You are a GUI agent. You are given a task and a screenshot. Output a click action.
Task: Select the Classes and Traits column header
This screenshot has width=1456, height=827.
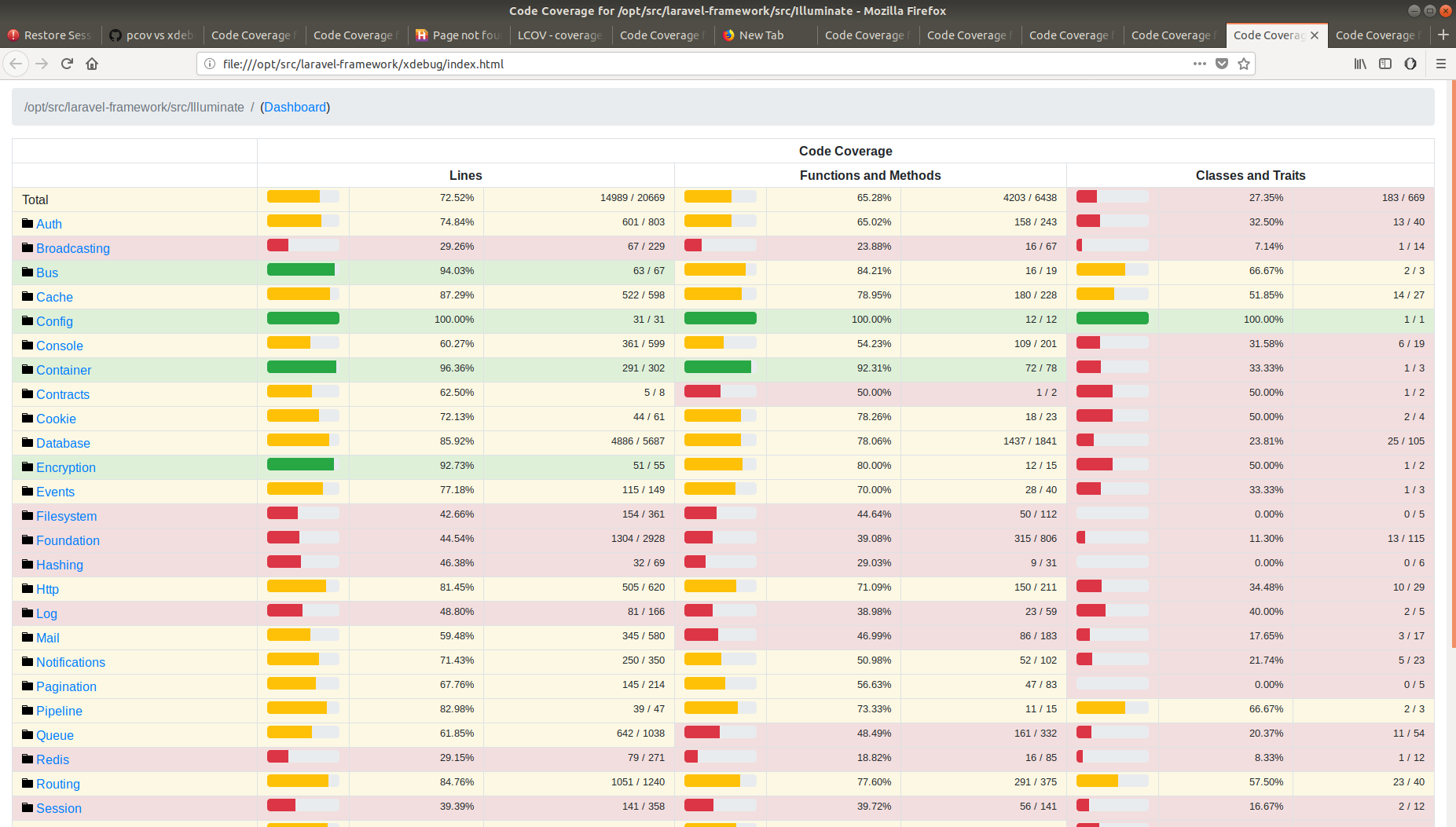(x=1250, y=175)
